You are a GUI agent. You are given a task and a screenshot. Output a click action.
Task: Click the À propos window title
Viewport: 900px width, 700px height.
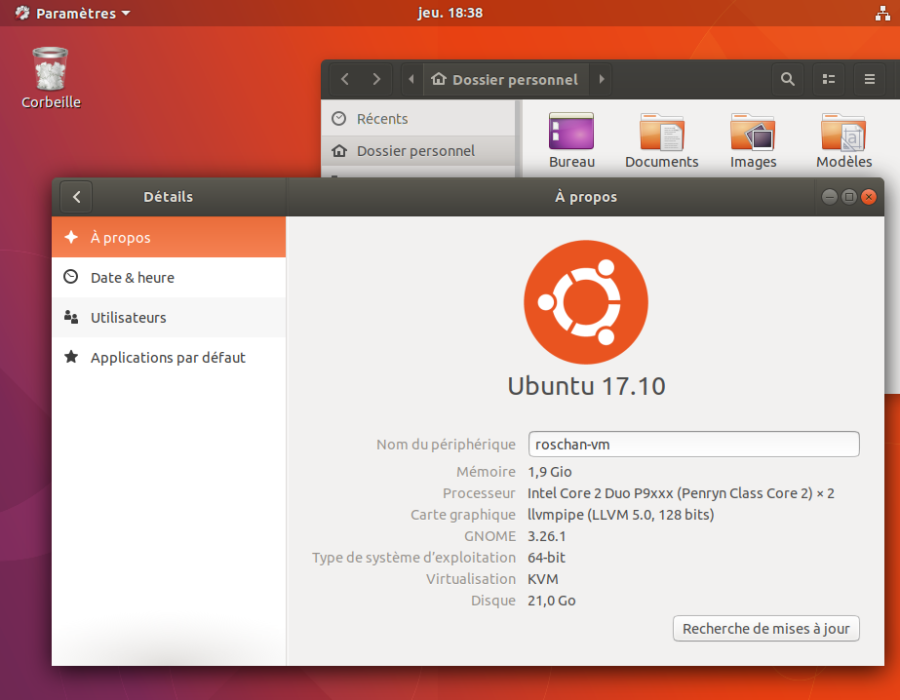585,197
